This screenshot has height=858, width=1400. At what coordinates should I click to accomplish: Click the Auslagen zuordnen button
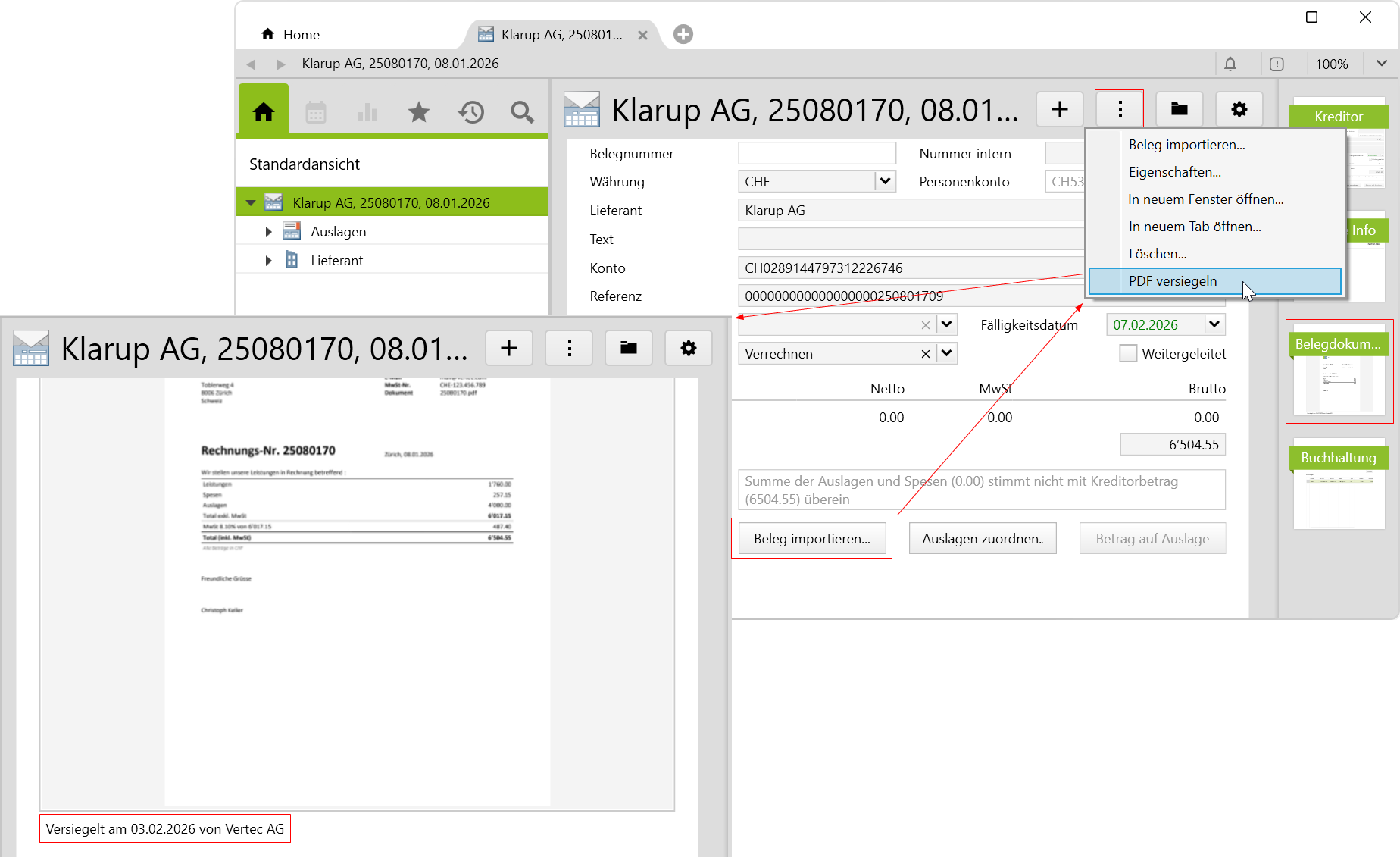[x=982, y=539]
